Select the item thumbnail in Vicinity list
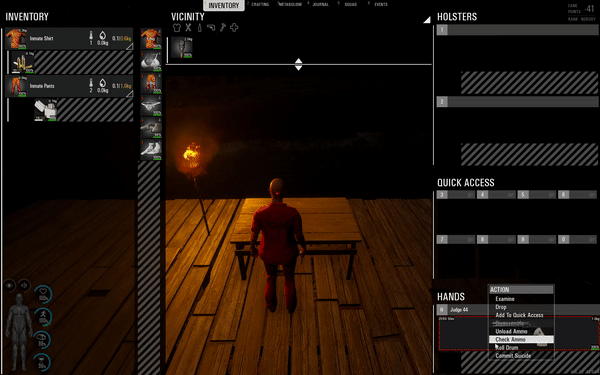Image resolution: width=600 pixels, height=375 pixels. point(182,47)
